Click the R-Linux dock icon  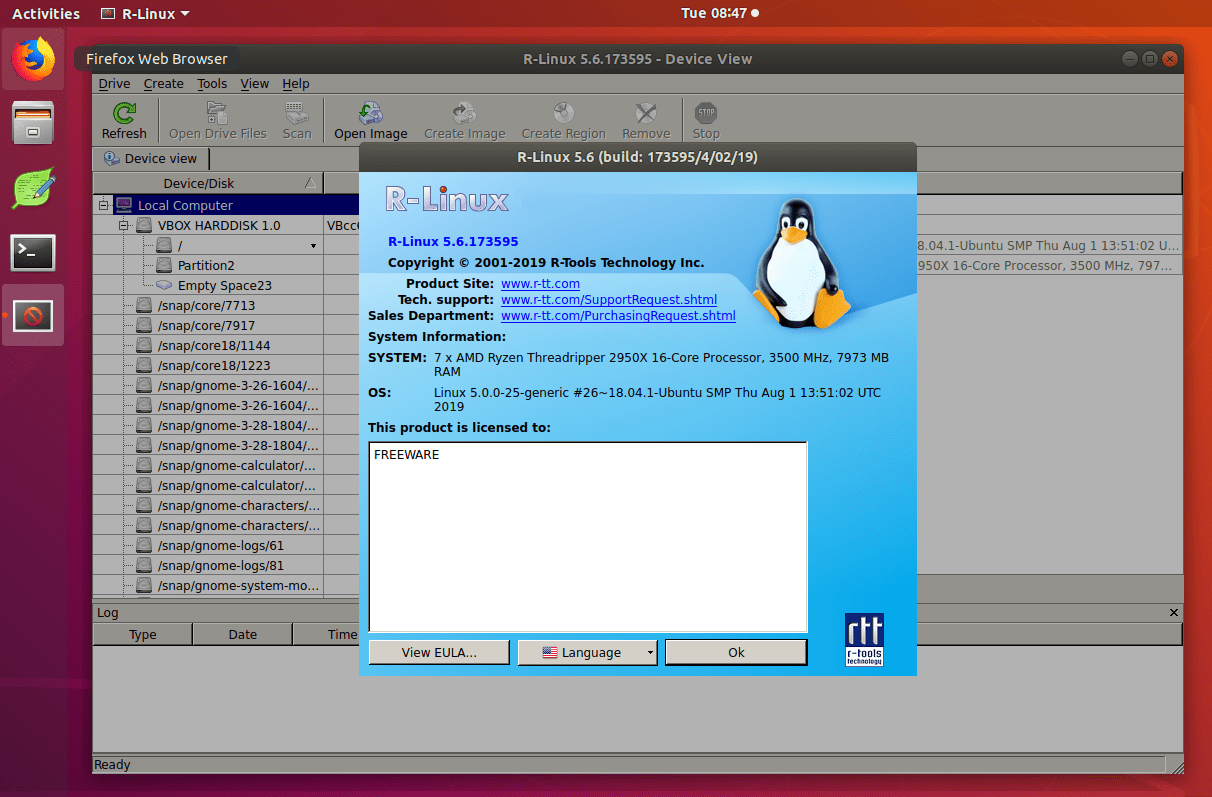[x=33, y=316]
